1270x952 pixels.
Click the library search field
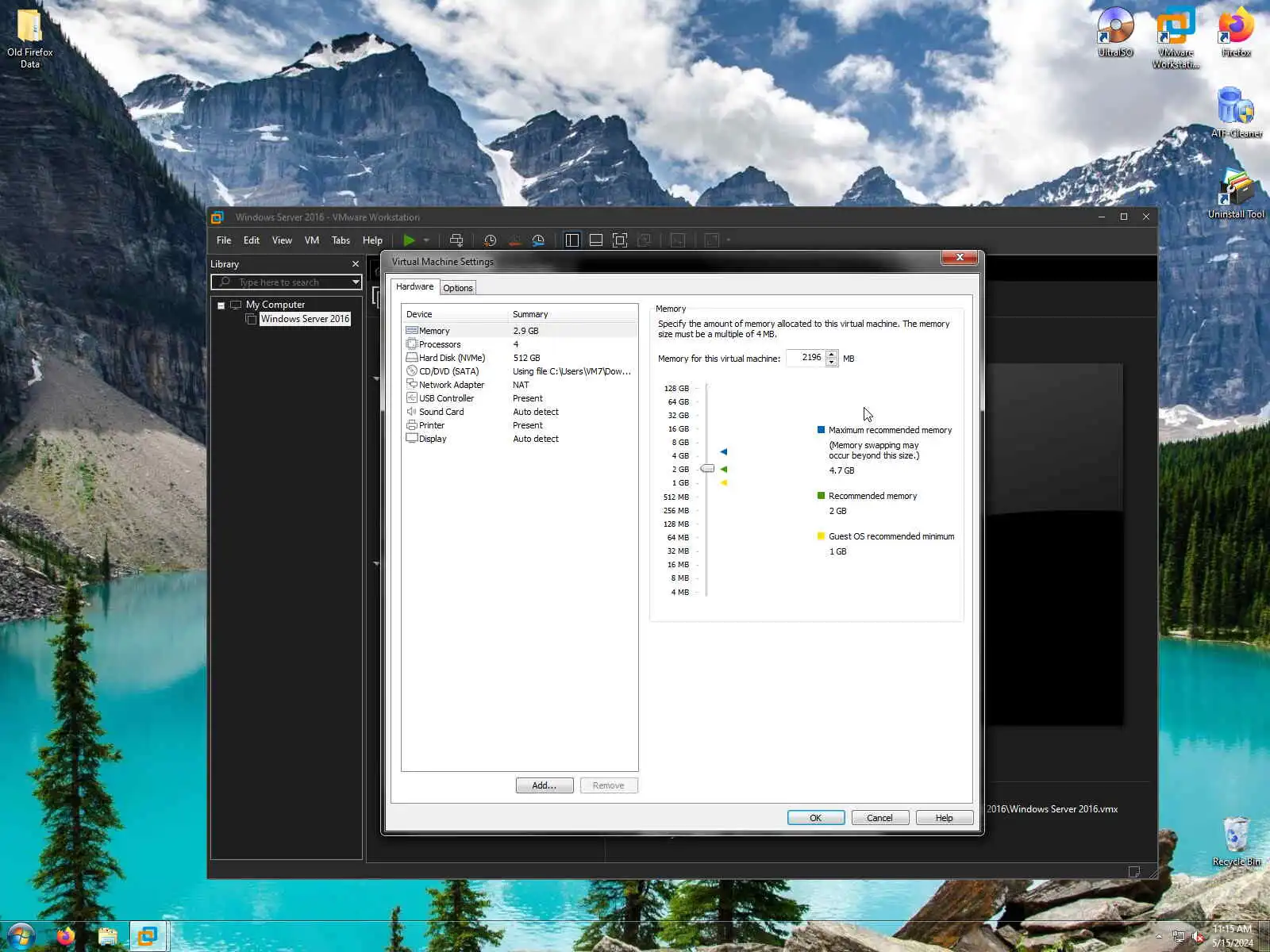click(x=286, y=282)
